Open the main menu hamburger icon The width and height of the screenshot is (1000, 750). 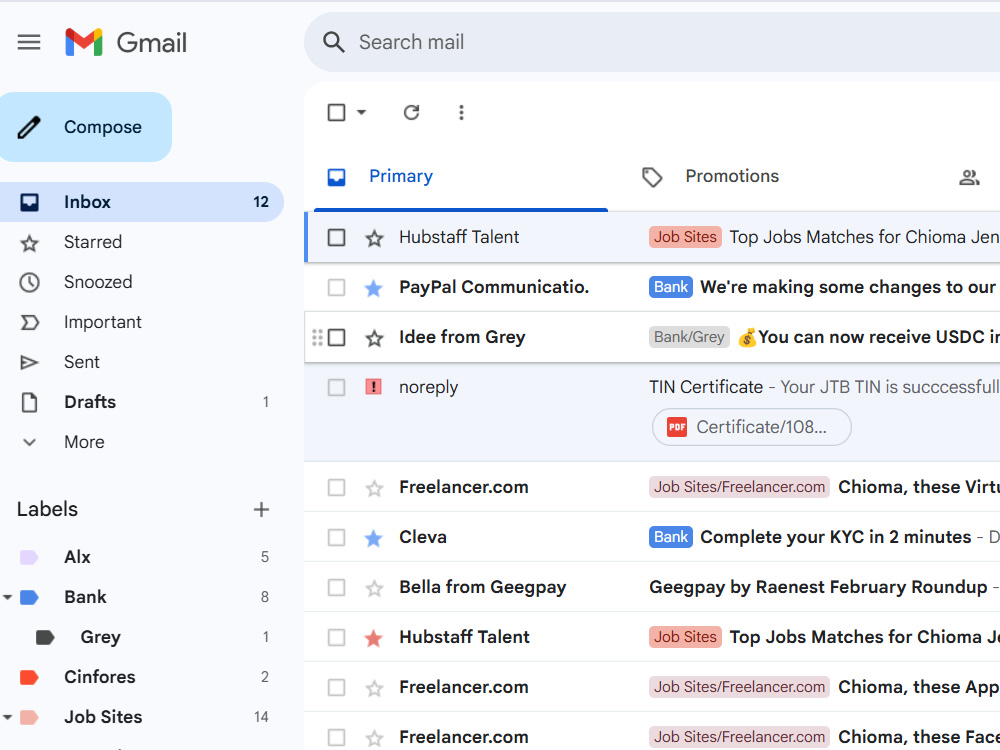point(29,43)
